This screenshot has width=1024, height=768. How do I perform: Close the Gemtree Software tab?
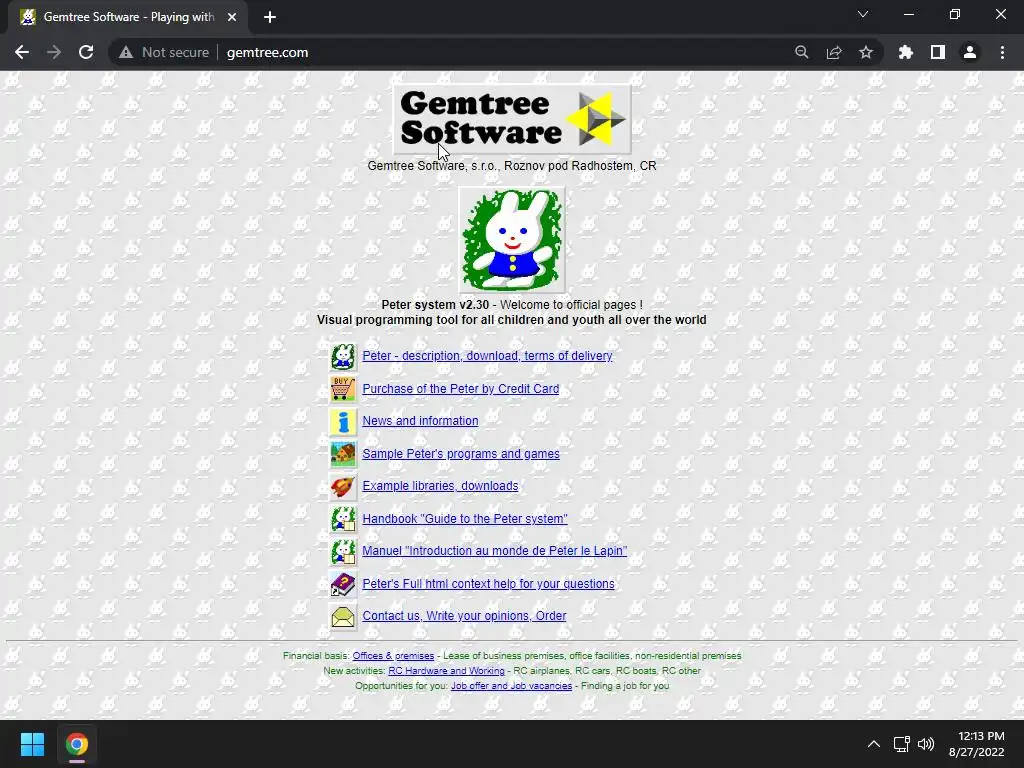coord(232,17)
